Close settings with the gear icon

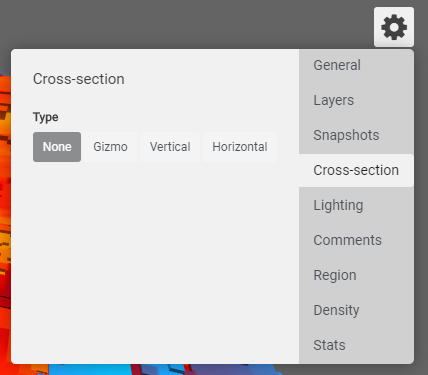394,27
